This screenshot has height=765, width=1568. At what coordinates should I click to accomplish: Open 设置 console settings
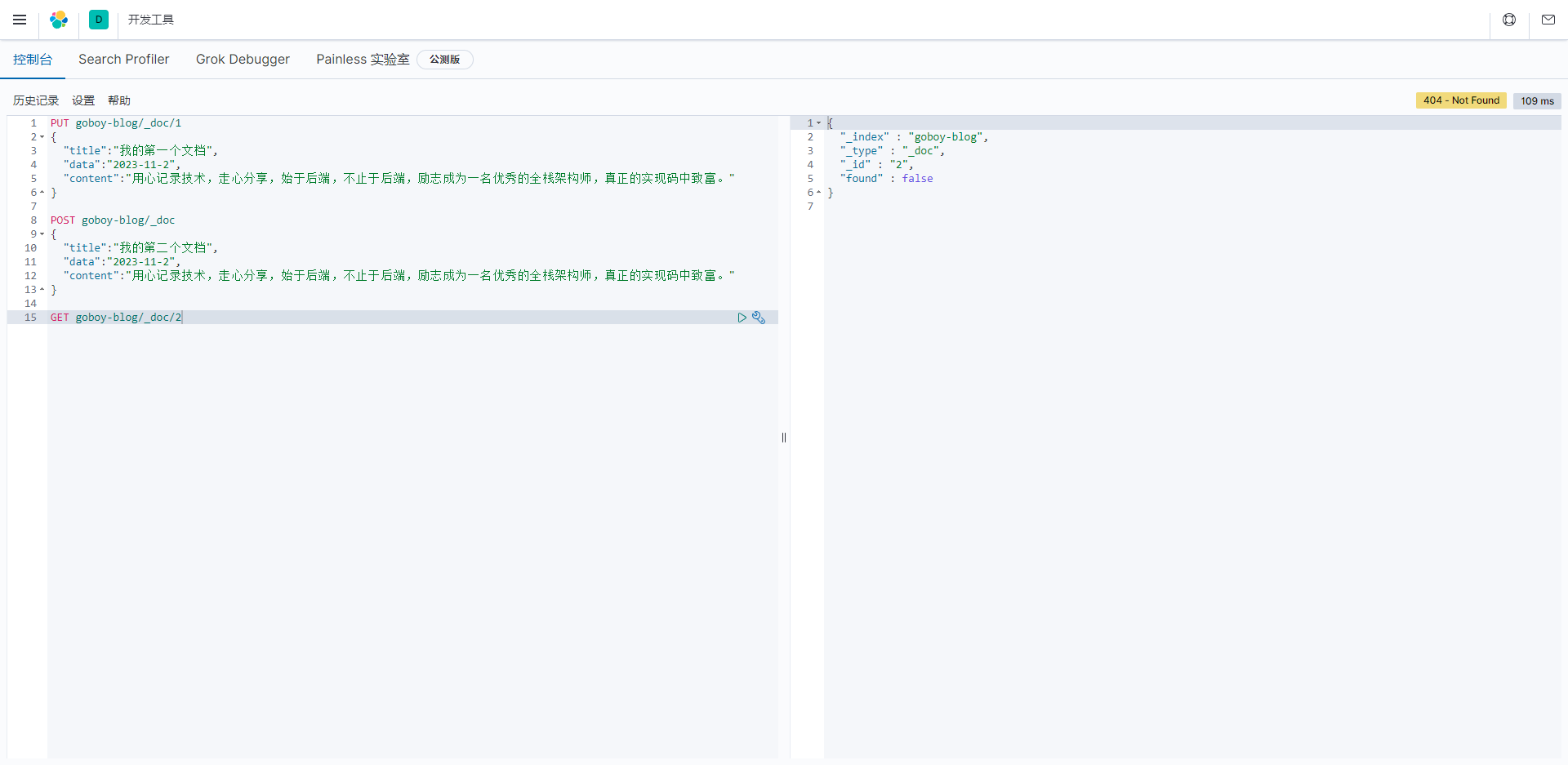[83, 100]
